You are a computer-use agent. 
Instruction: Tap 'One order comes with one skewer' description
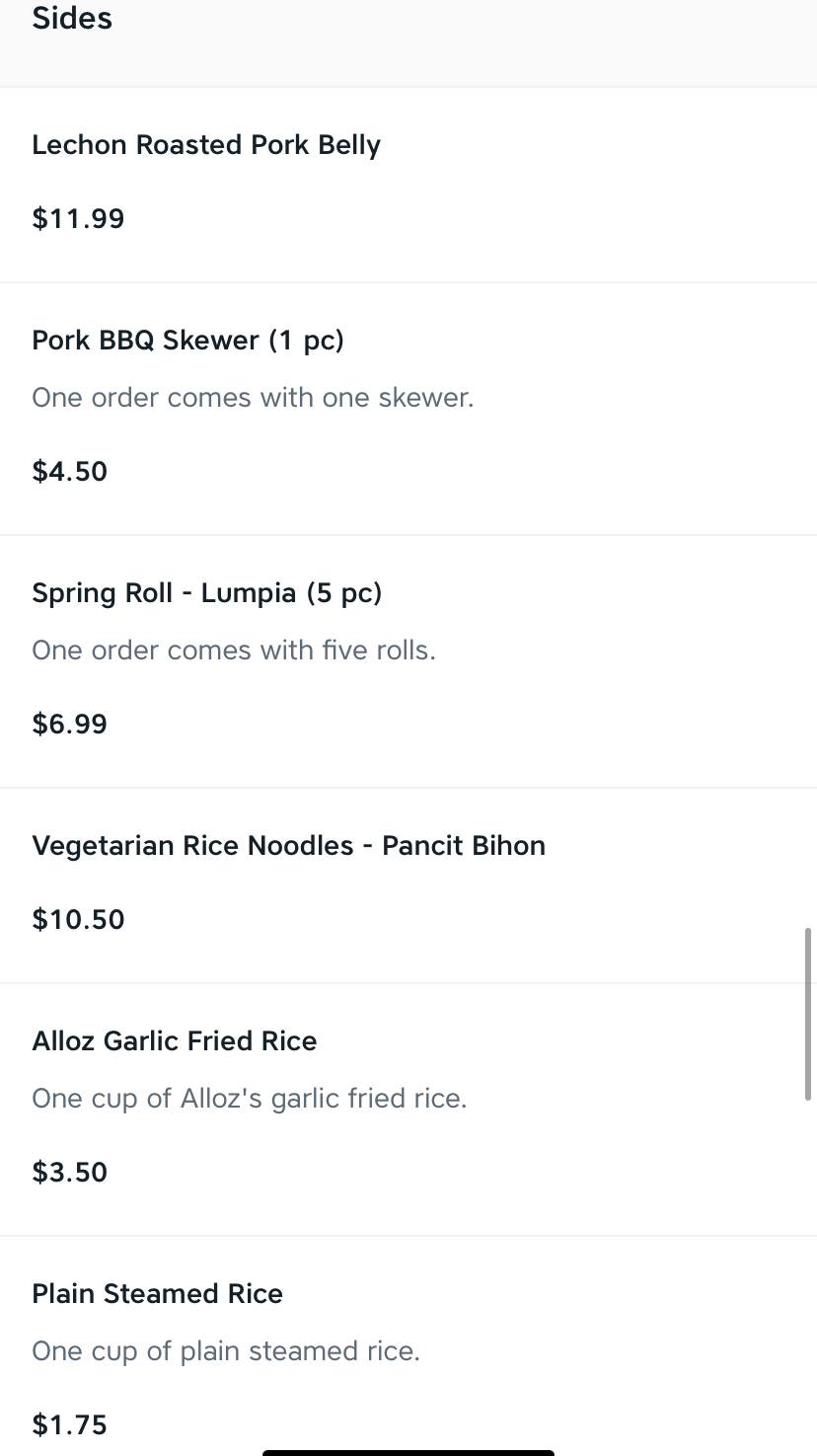click(253, 398)
